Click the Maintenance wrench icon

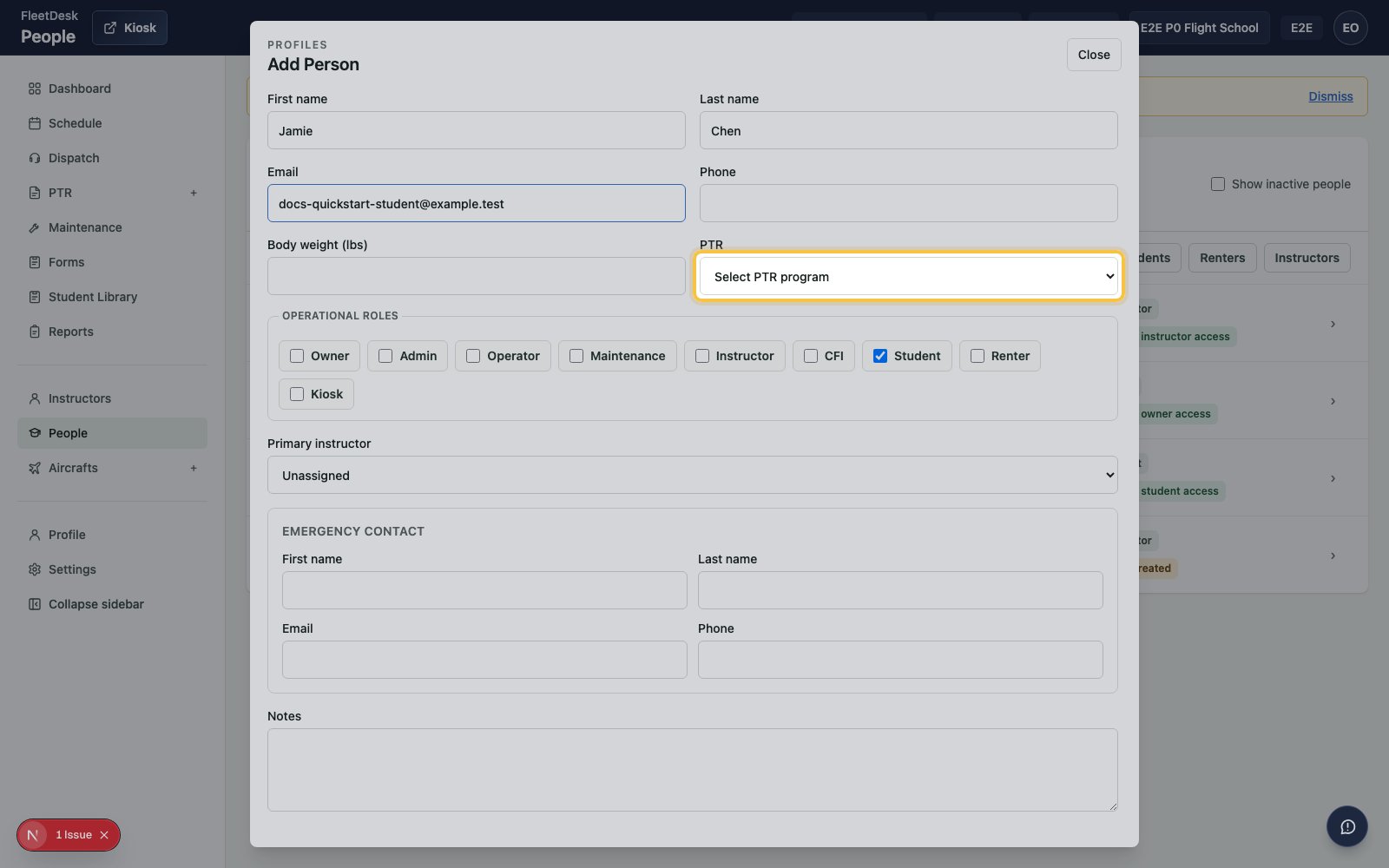[35, 227]
